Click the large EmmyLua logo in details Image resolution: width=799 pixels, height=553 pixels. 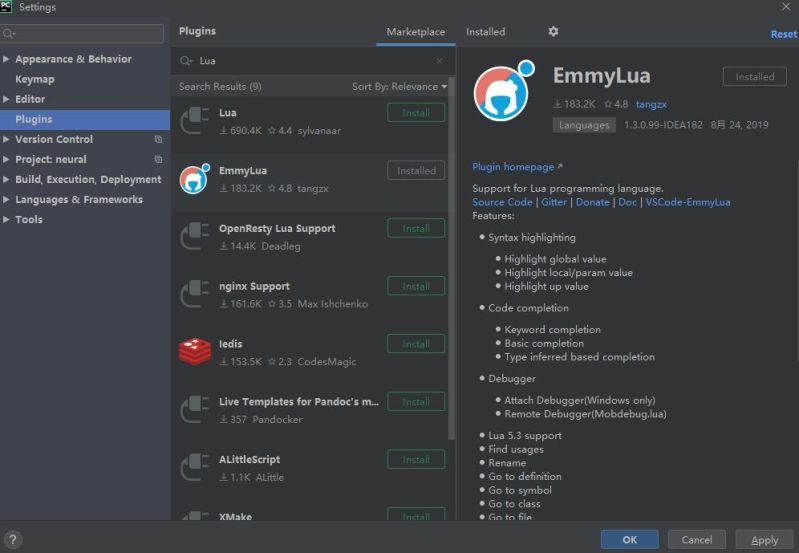pyautogui.click(x=504, y=91)
